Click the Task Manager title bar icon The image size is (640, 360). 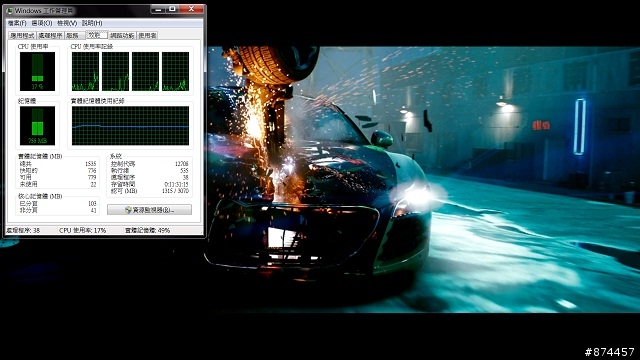[x=10, y=10]
